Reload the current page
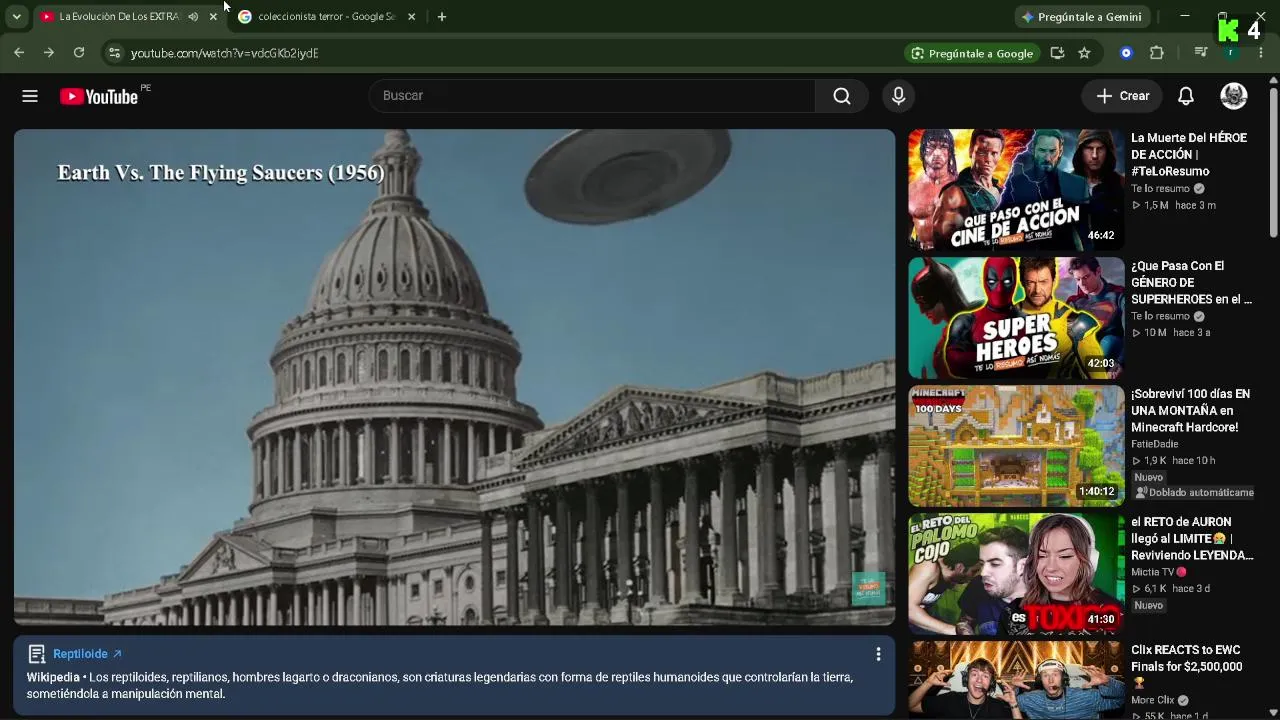The width and height of the screenshot is (1280, 720). point(79,53)
